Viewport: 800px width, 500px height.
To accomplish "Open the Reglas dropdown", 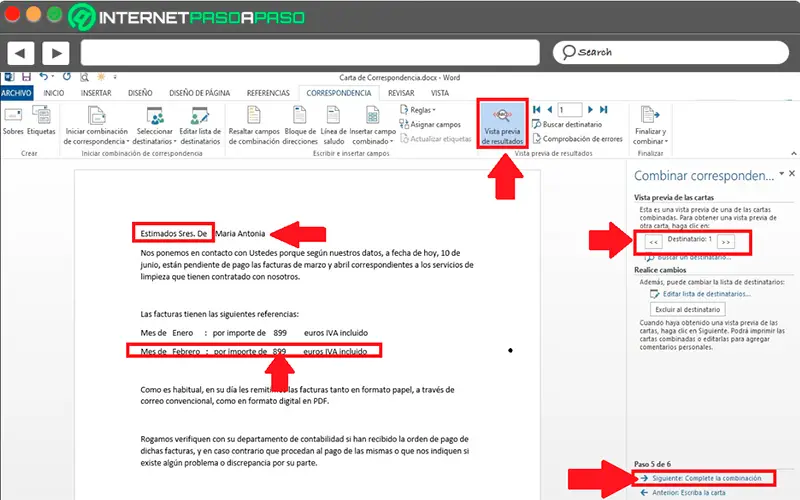I will click(418, 110).
